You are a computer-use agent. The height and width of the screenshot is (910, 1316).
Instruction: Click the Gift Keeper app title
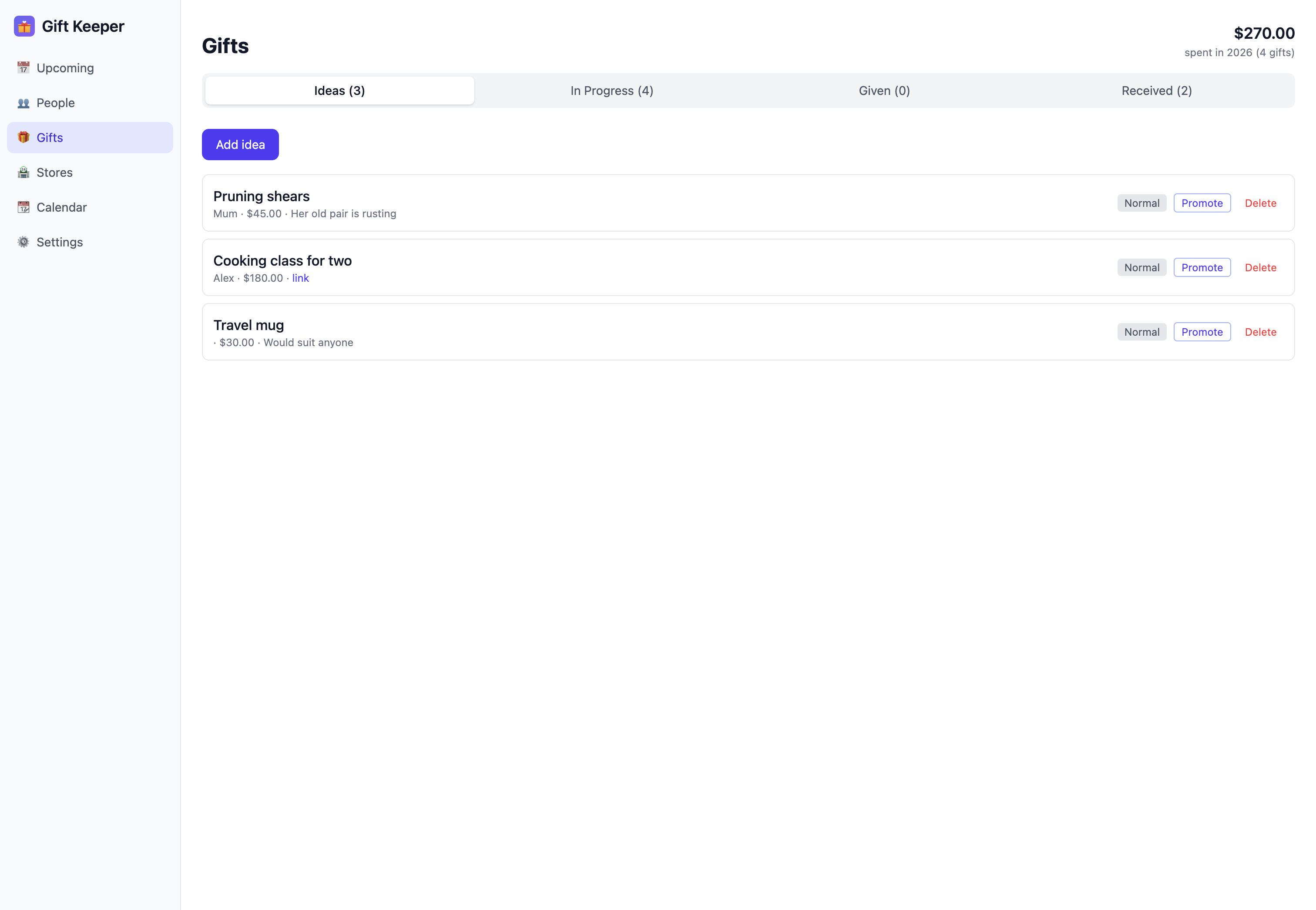83,26
